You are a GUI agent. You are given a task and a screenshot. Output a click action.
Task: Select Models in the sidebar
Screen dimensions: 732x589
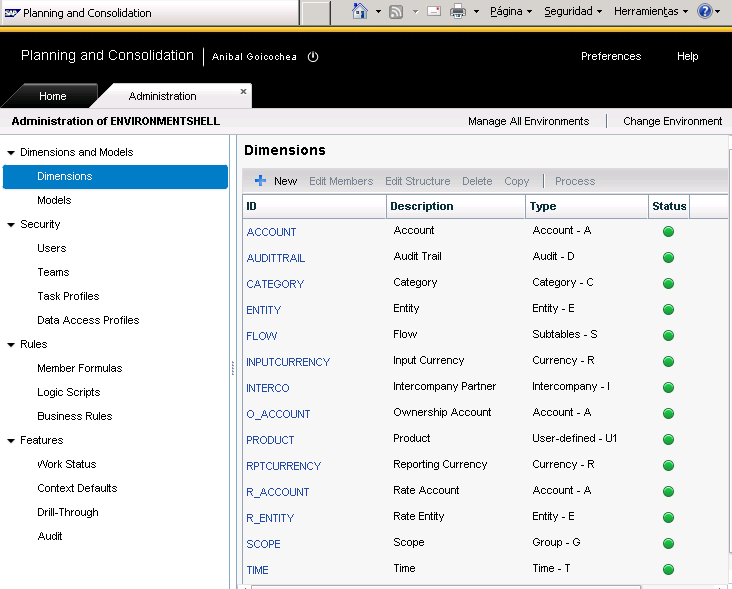(x=54, y=200)
